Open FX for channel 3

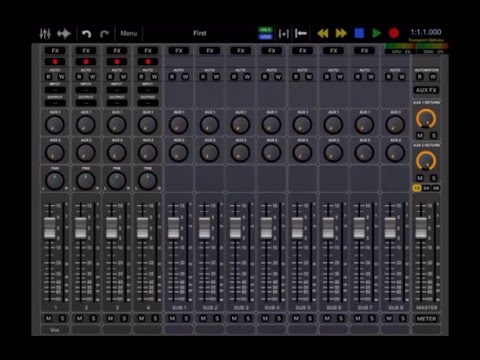point(117,51)
